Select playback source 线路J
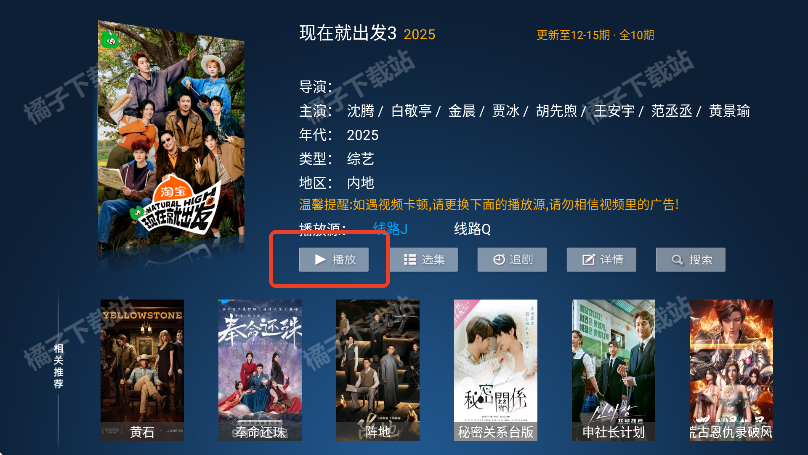 (390, 228)
